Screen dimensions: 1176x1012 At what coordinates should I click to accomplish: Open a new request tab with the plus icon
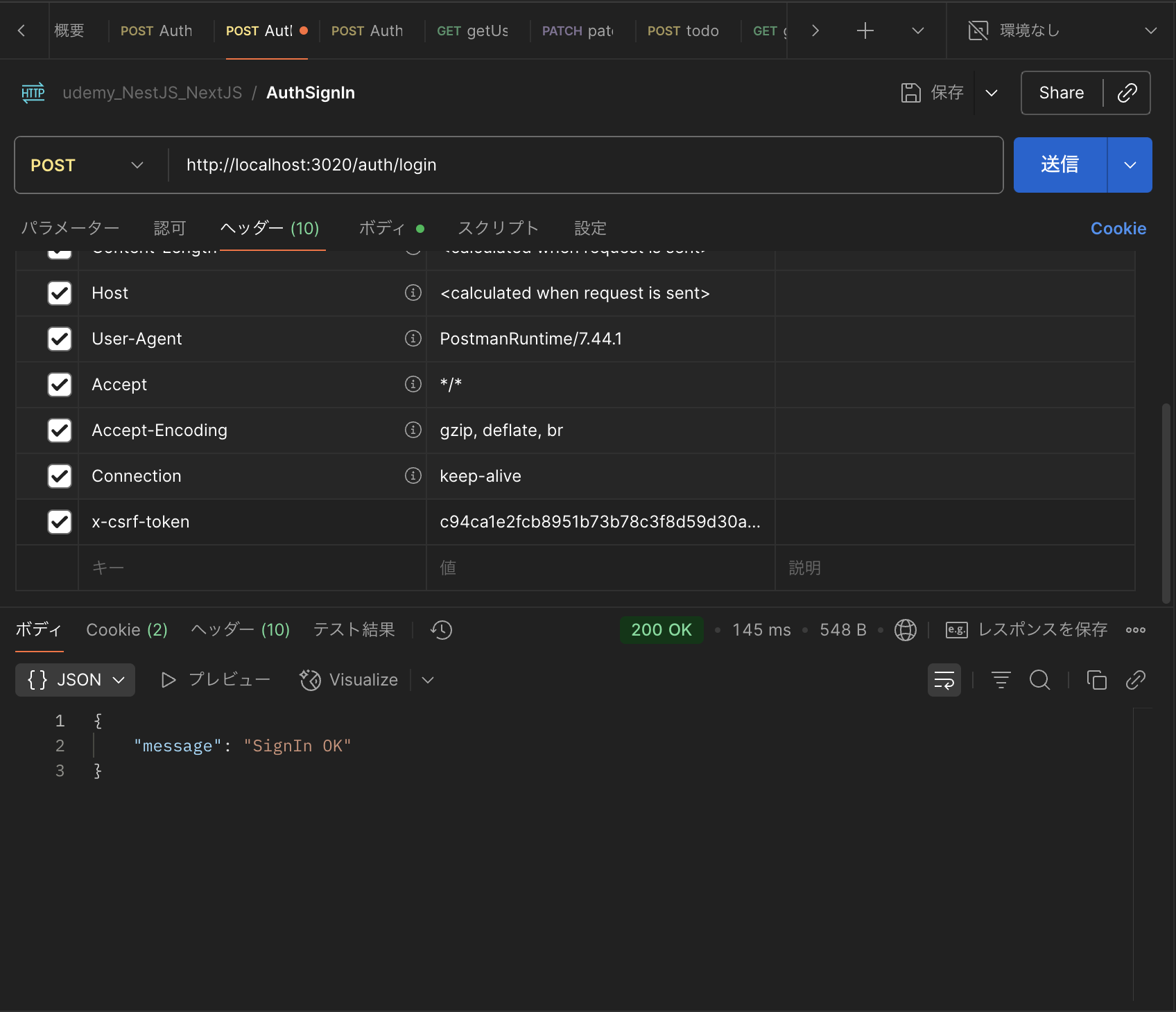pos(865,30)
